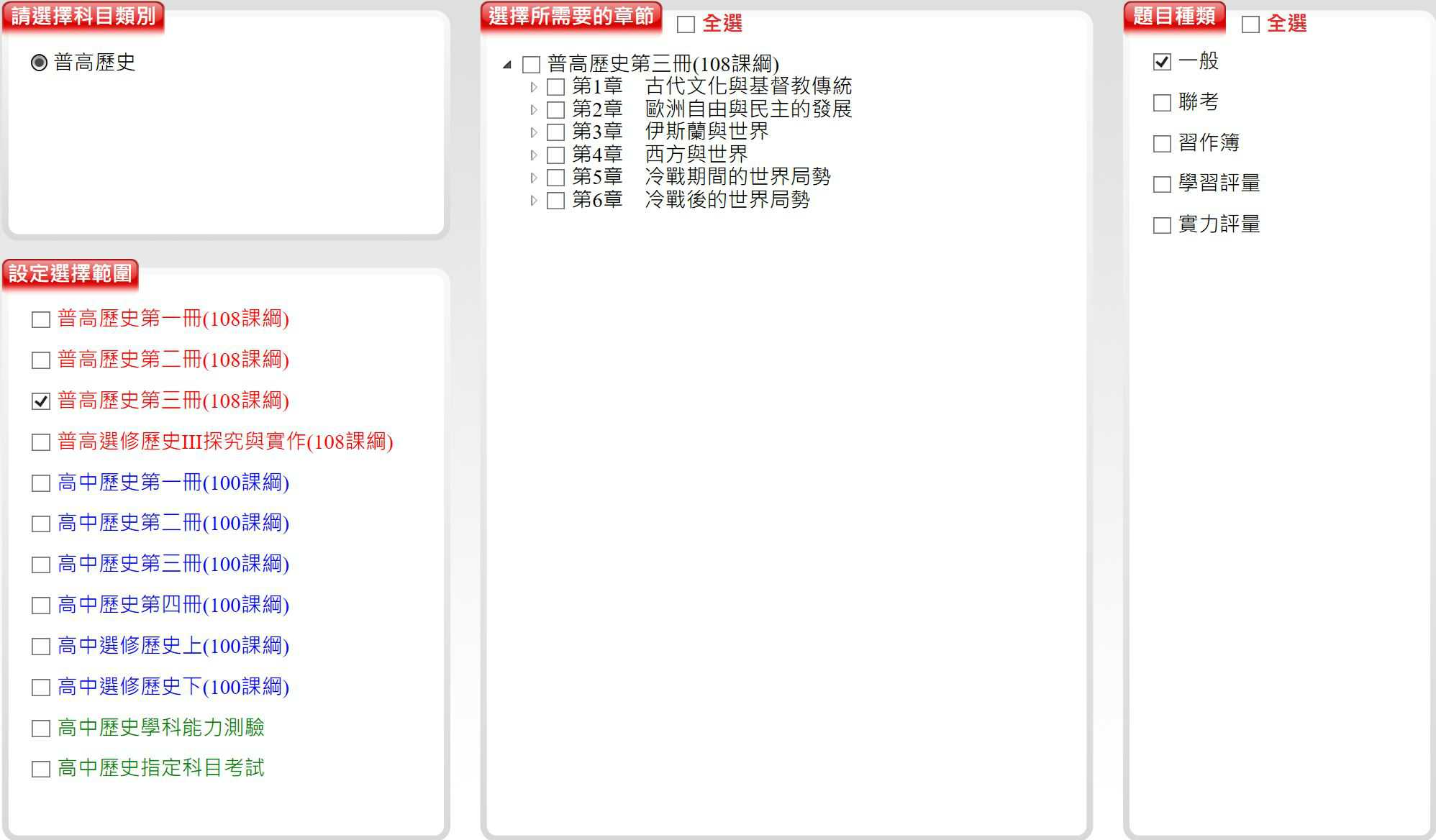Click the 冷戰後的世界局勢 chapter title
This screenshot has height=840, width=1436.
(727, 199)
